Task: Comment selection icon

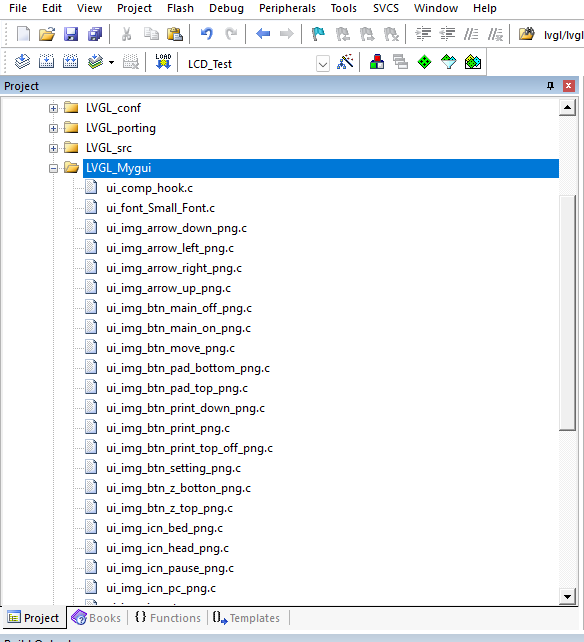Action: pos(471,34)
